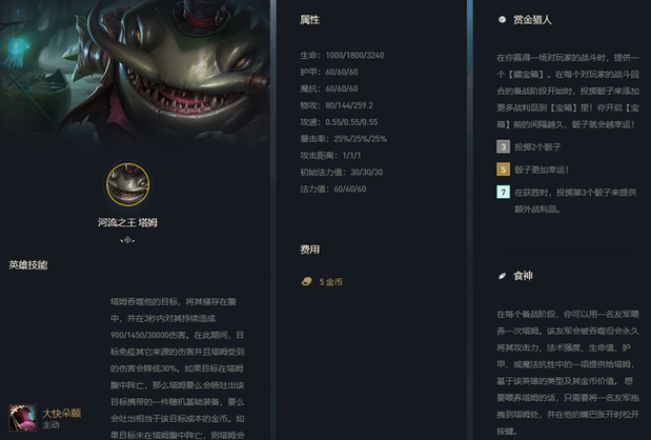Viewport: 651px width, 440px height.
Task: Open the 赏金猎人 trait heading
Action: pyautogui.click(x=532, y=20)
